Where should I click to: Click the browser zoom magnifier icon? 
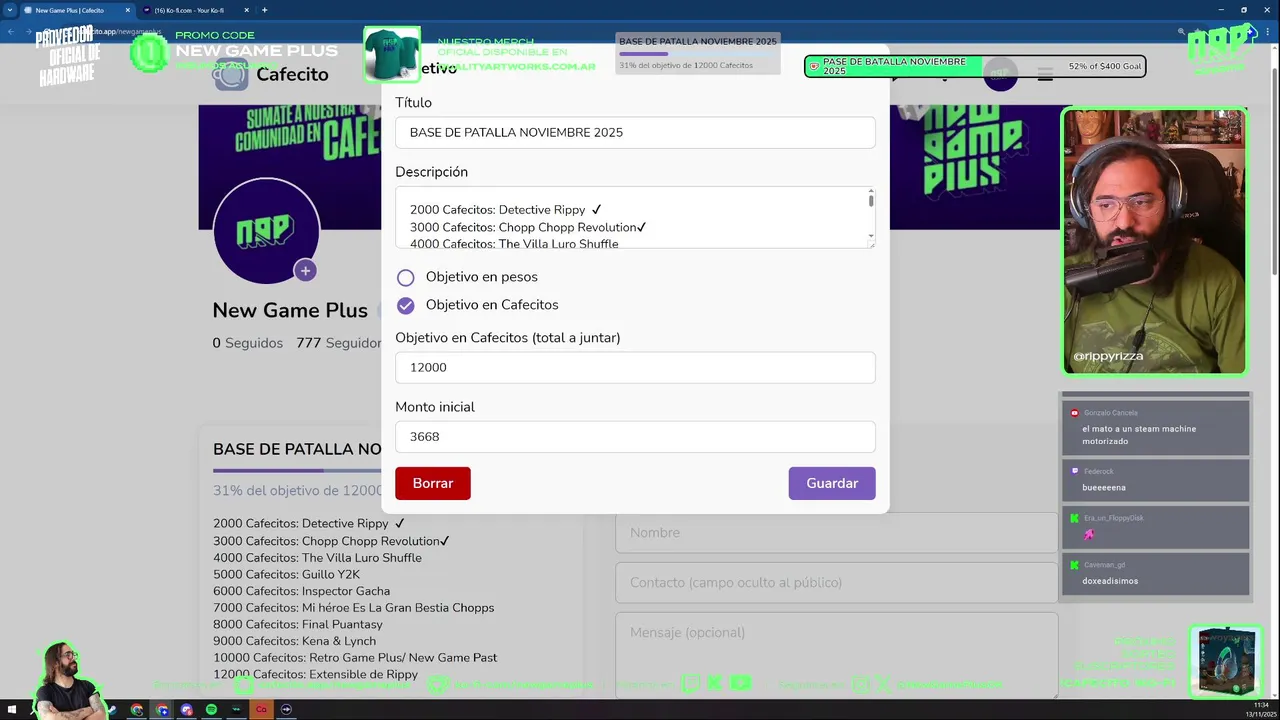(x=1181, y=32)
